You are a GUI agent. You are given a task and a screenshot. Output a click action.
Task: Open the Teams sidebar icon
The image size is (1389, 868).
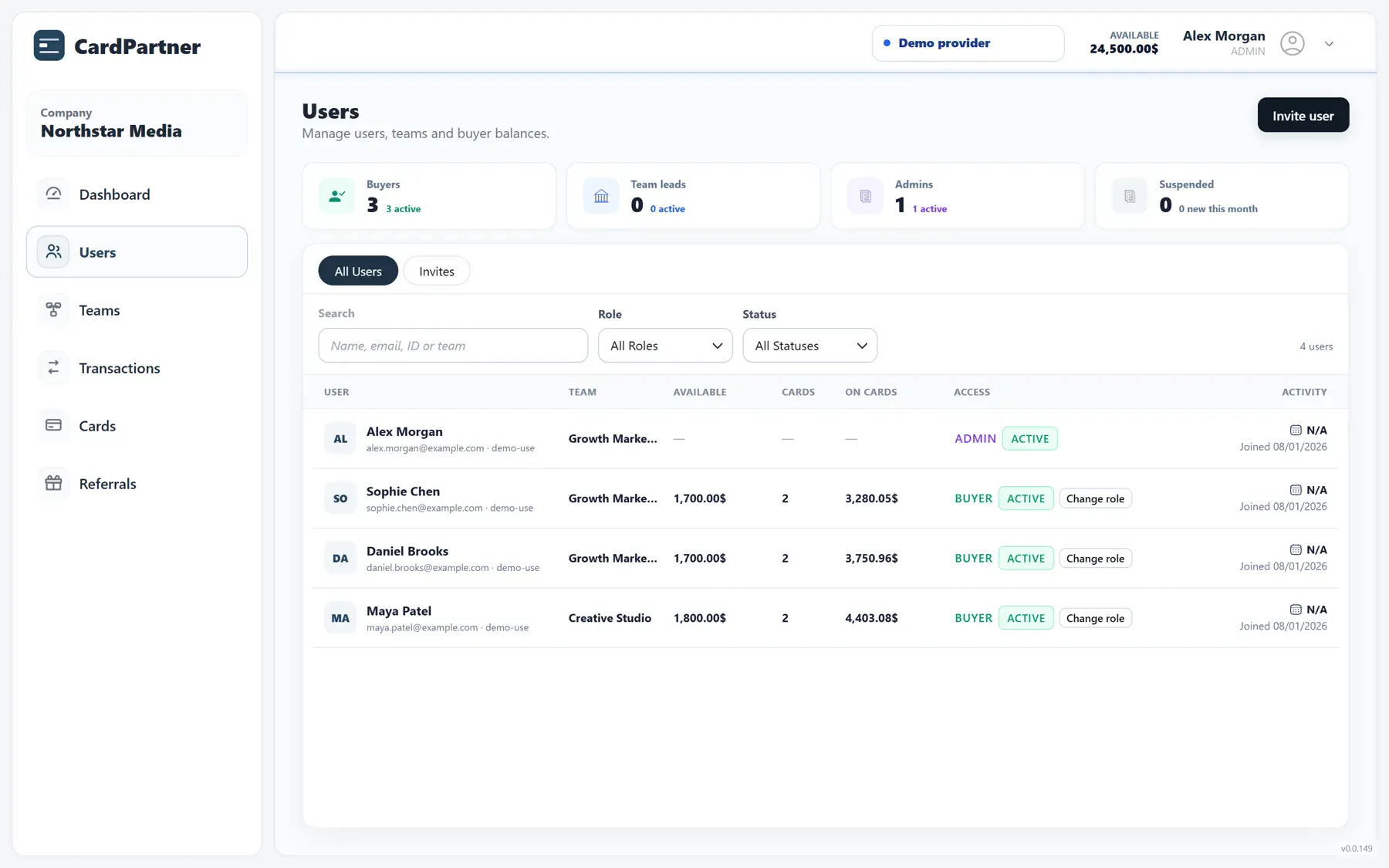(x=53, y=309)
